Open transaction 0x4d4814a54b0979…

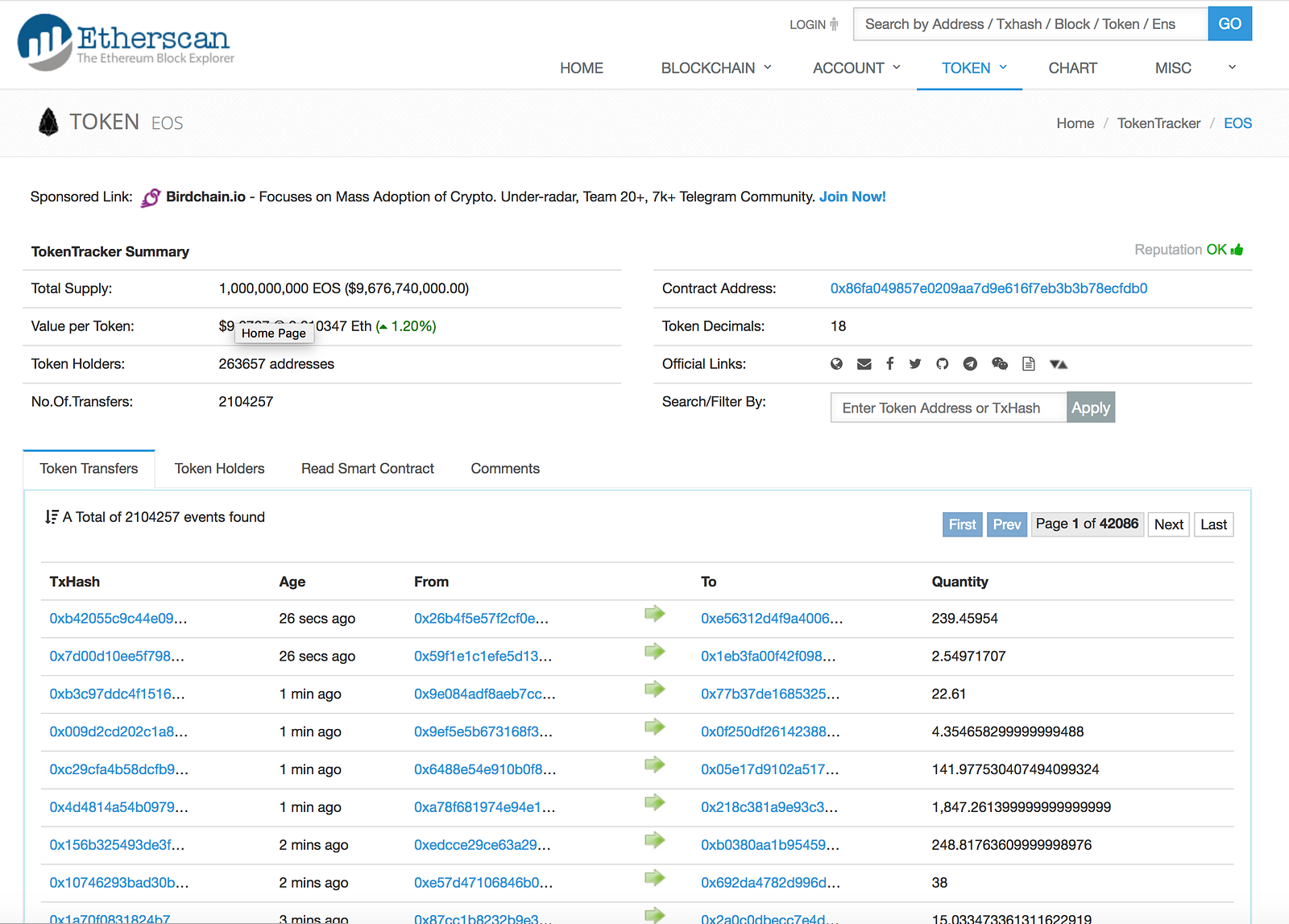118,807
